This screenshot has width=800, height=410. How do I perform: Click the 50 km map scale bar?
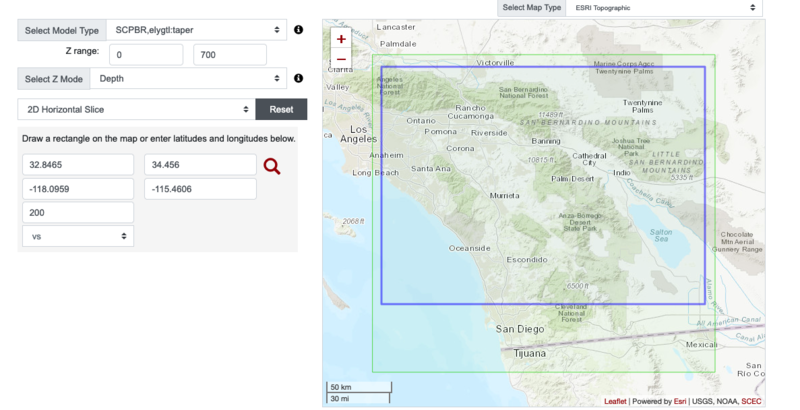point(359,387)
